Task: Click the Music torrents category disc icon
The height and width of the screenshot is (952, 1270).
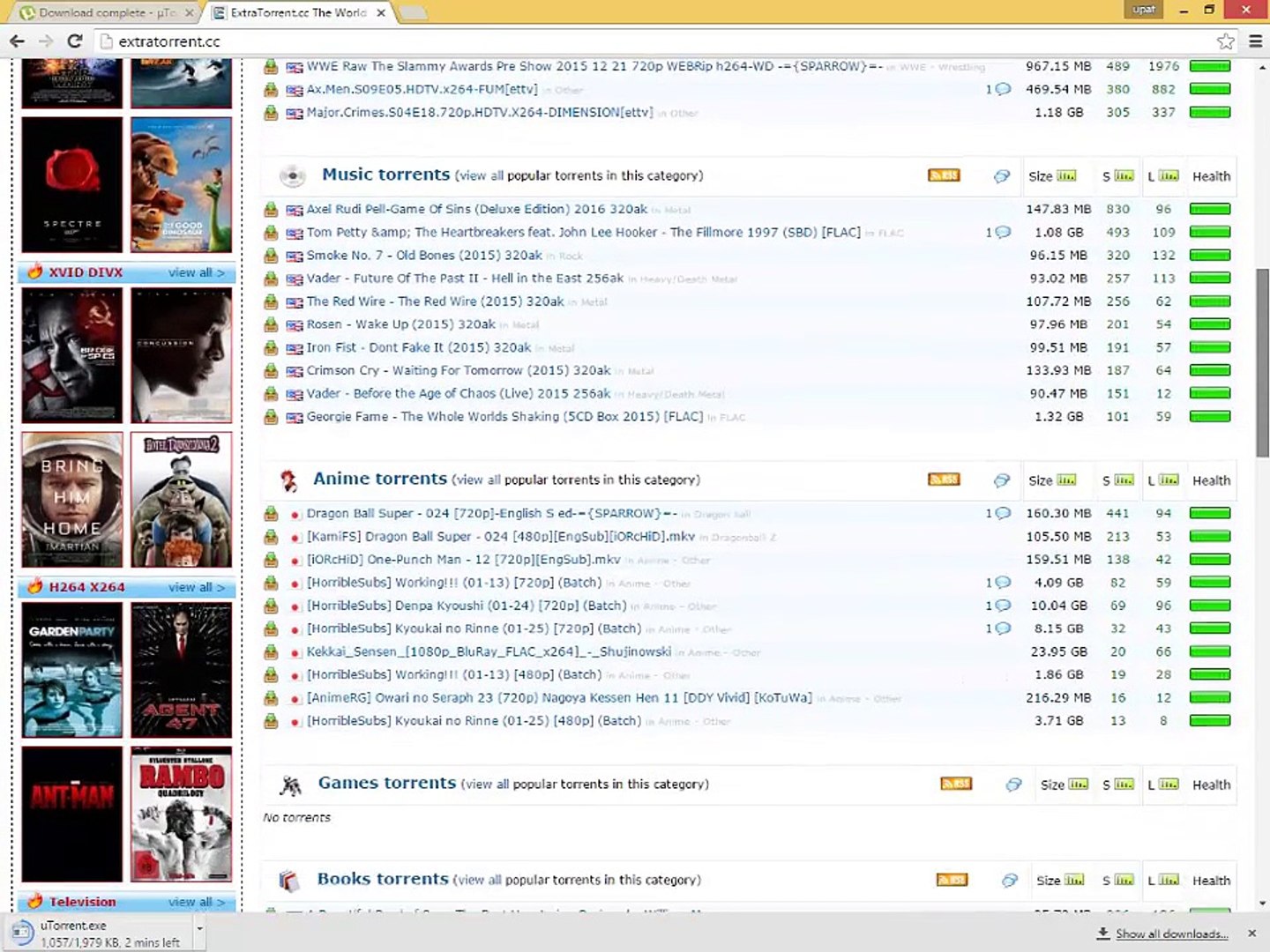Action: (291, 175)
